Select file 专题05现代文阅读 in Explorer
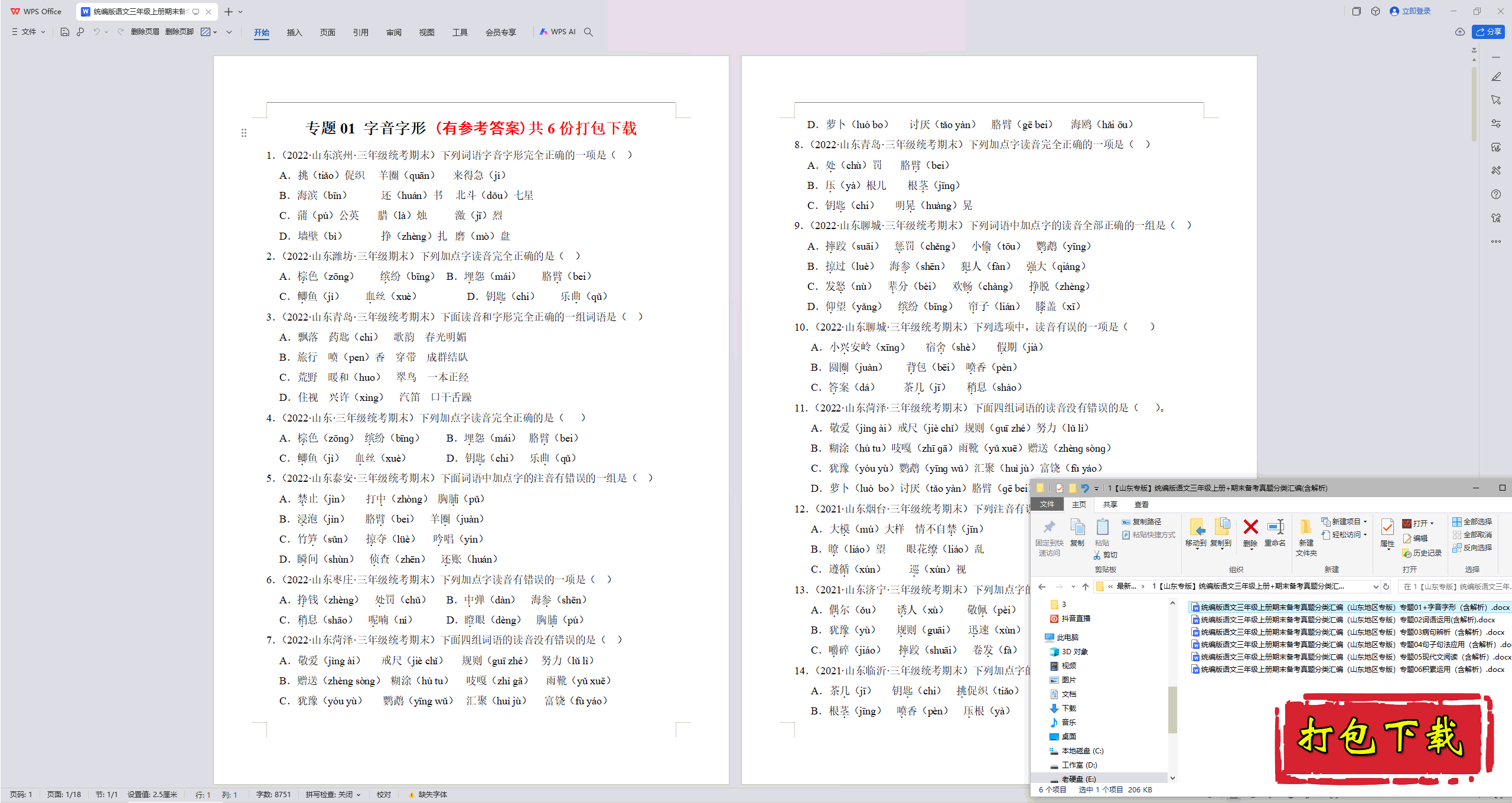 [x=1351, y=657]
